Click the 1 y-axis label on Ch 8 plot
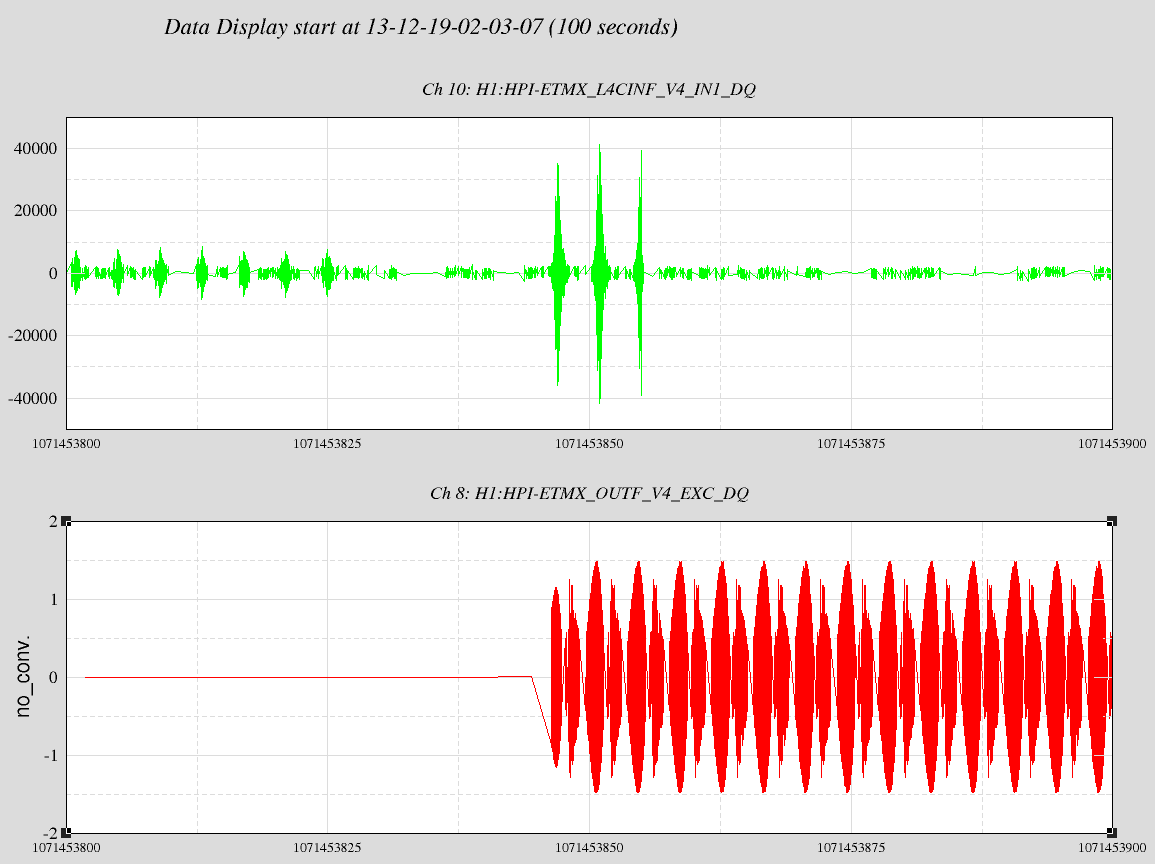1155x864 pixels. coord(53,600)
